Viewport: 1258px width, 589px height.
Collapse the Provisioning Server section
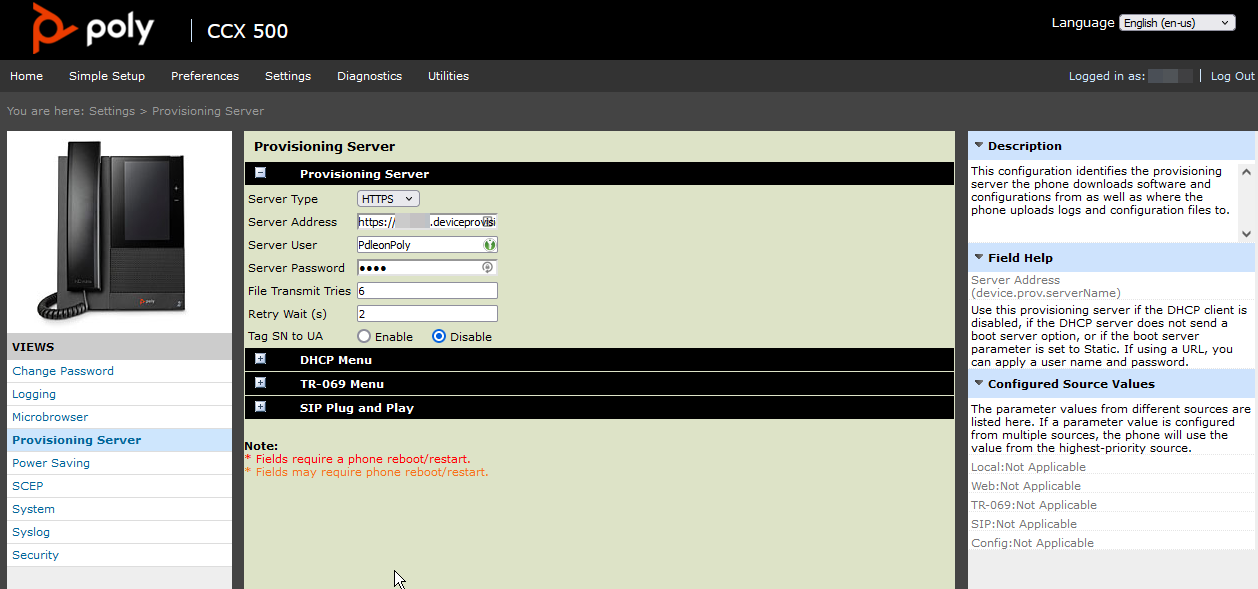[x=261, y=173]
